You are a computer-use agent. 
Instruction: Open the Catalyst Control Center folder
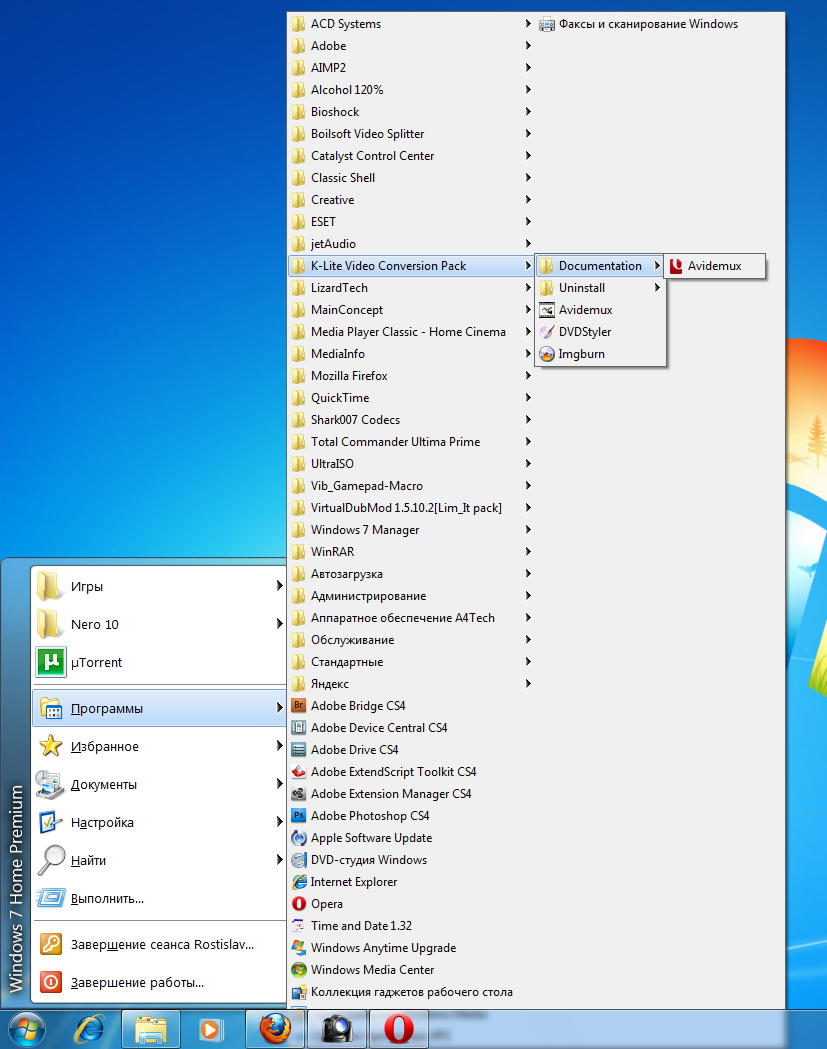click(411, 155)
